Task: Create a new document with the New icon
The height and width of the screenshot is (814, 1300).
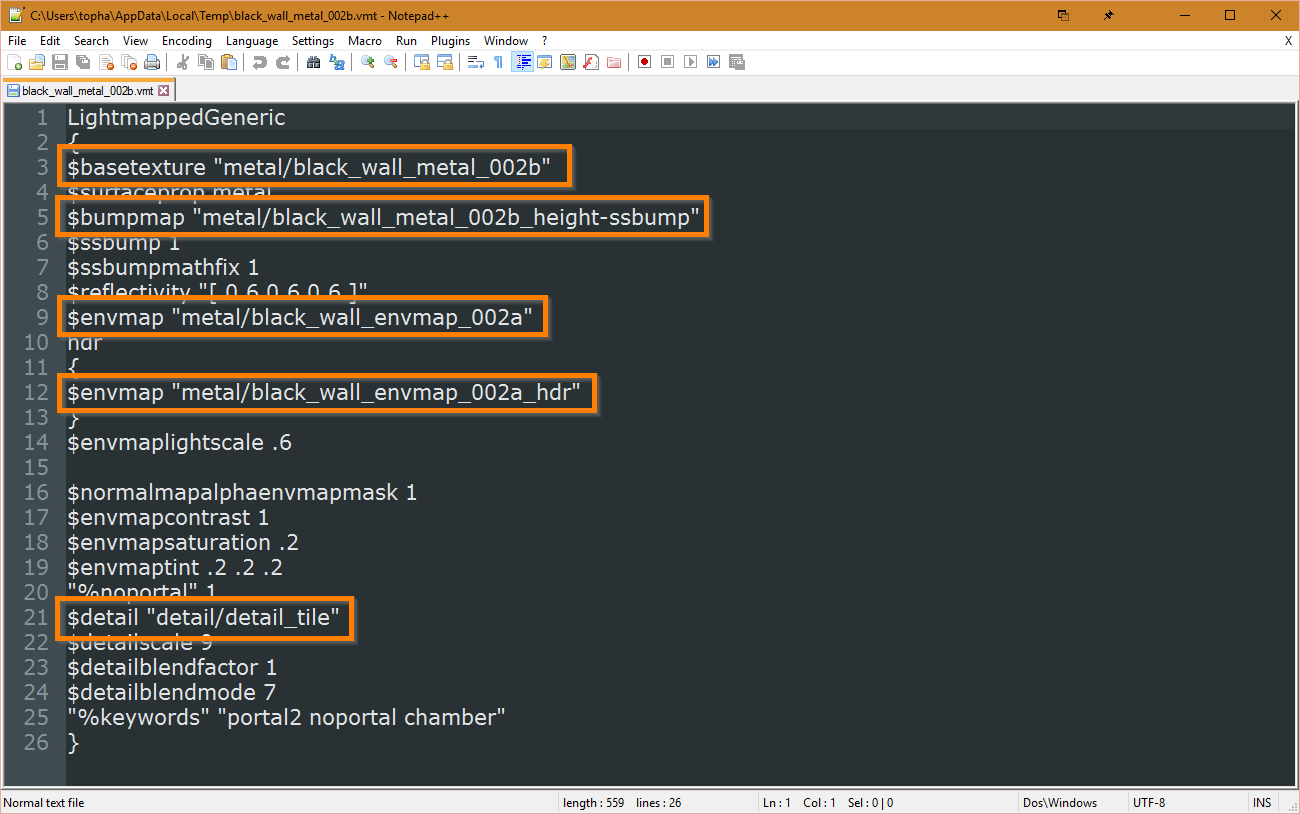Action: point(14,62)
